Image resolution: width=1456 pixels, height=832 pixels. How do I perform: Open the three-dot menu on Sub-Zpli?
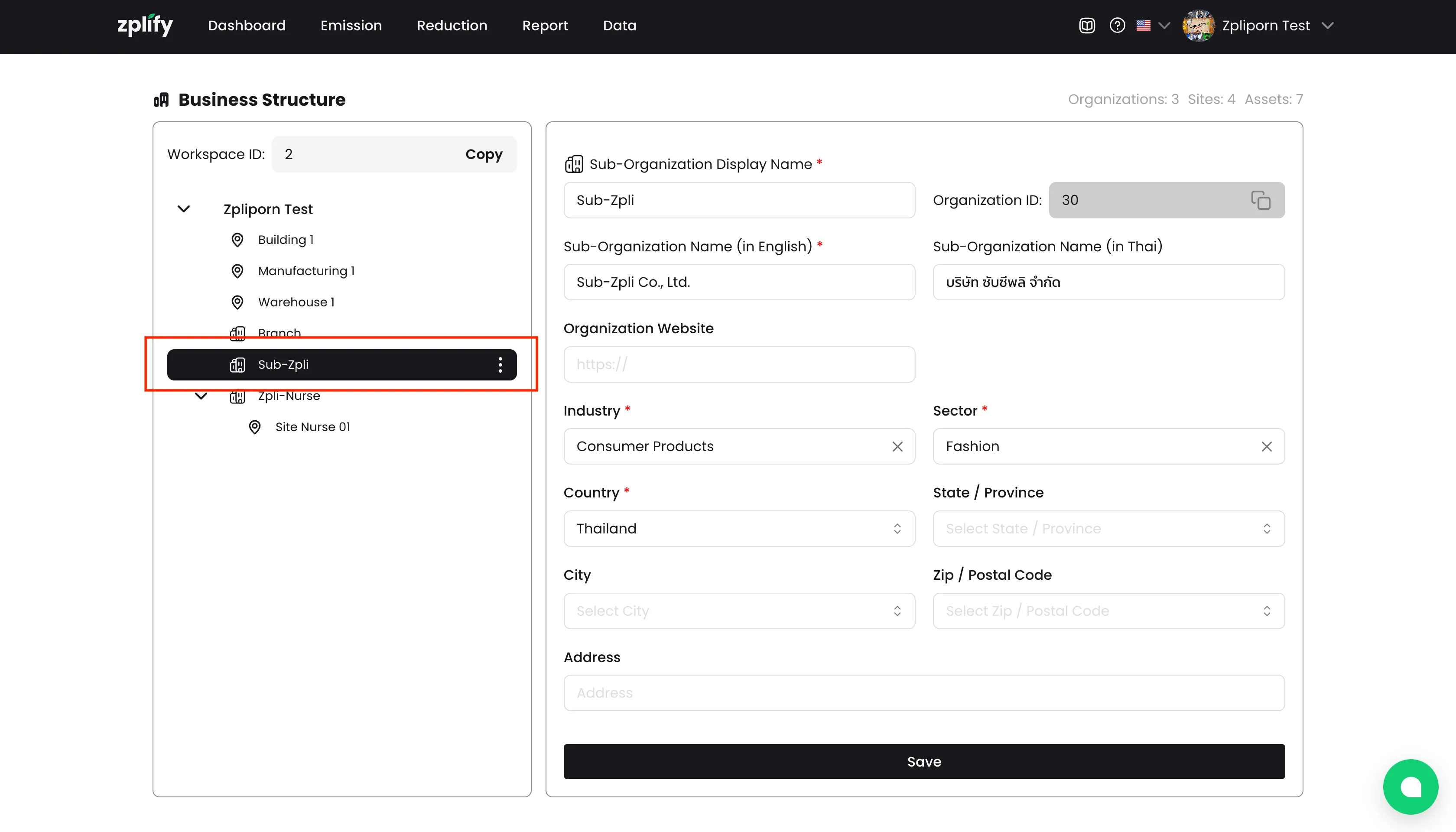click(x=500, y=364)
